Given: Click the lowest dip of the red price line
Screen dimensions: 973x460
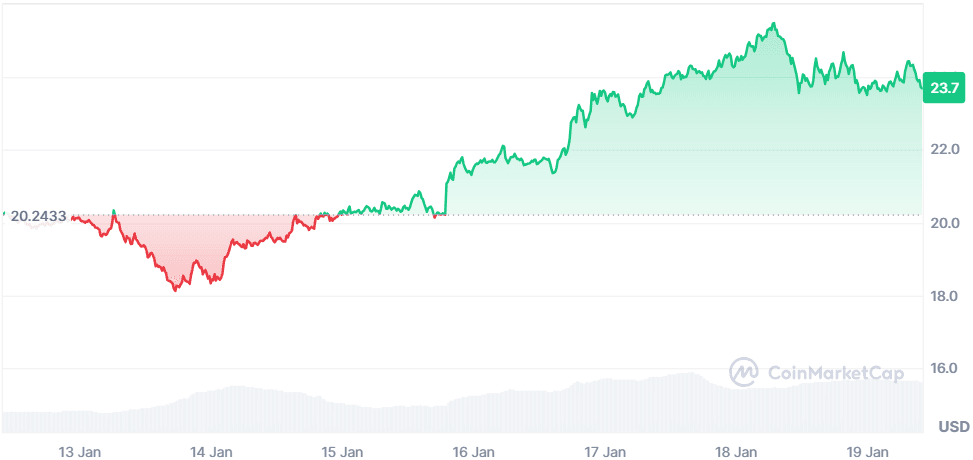Looking at the screenshot, I should pyautogui.click(x=175, y=290).
